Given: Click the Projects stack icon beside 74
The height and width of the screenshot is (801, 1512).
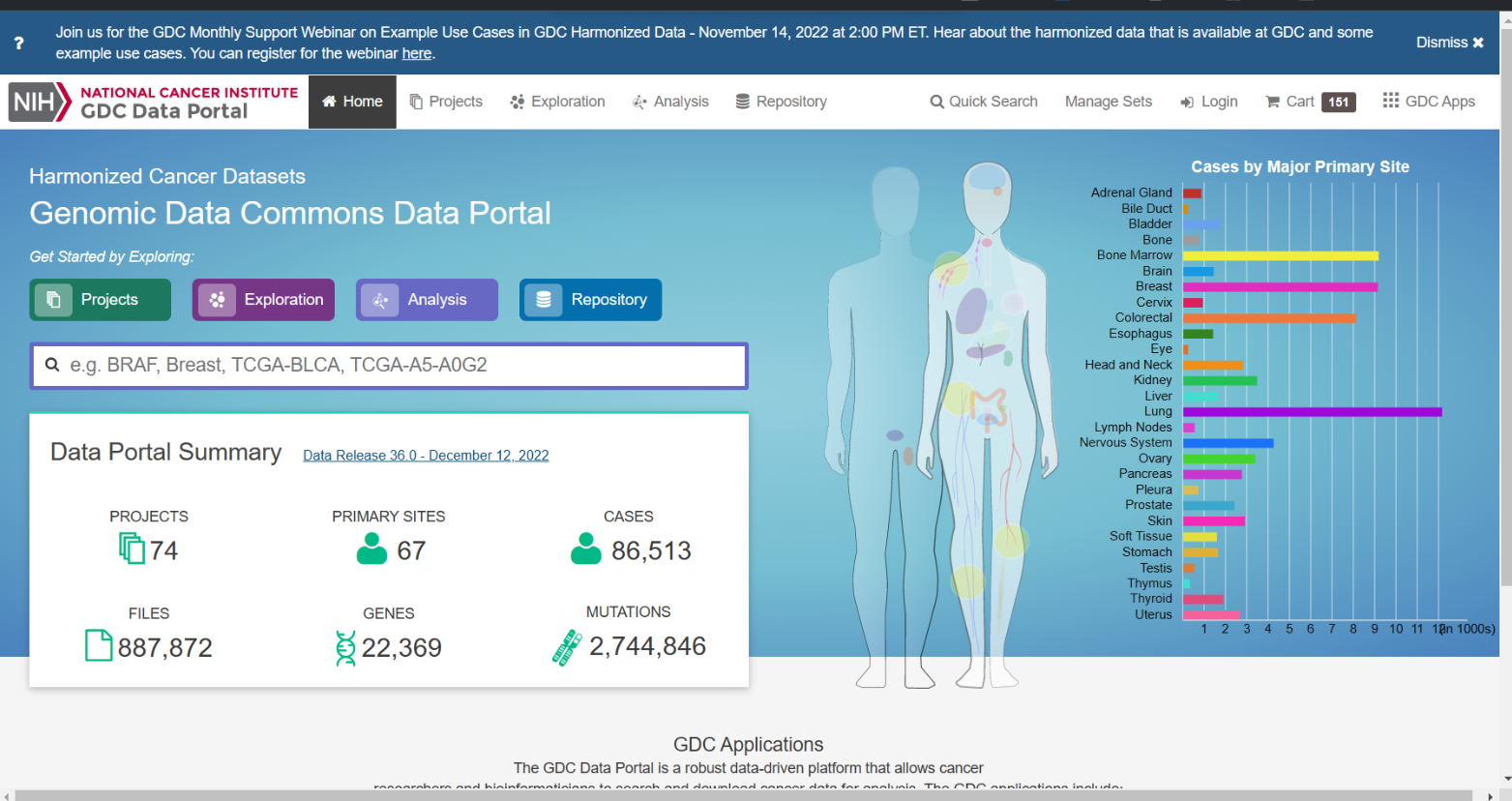Looking at the screenshot, I should 132,548.
